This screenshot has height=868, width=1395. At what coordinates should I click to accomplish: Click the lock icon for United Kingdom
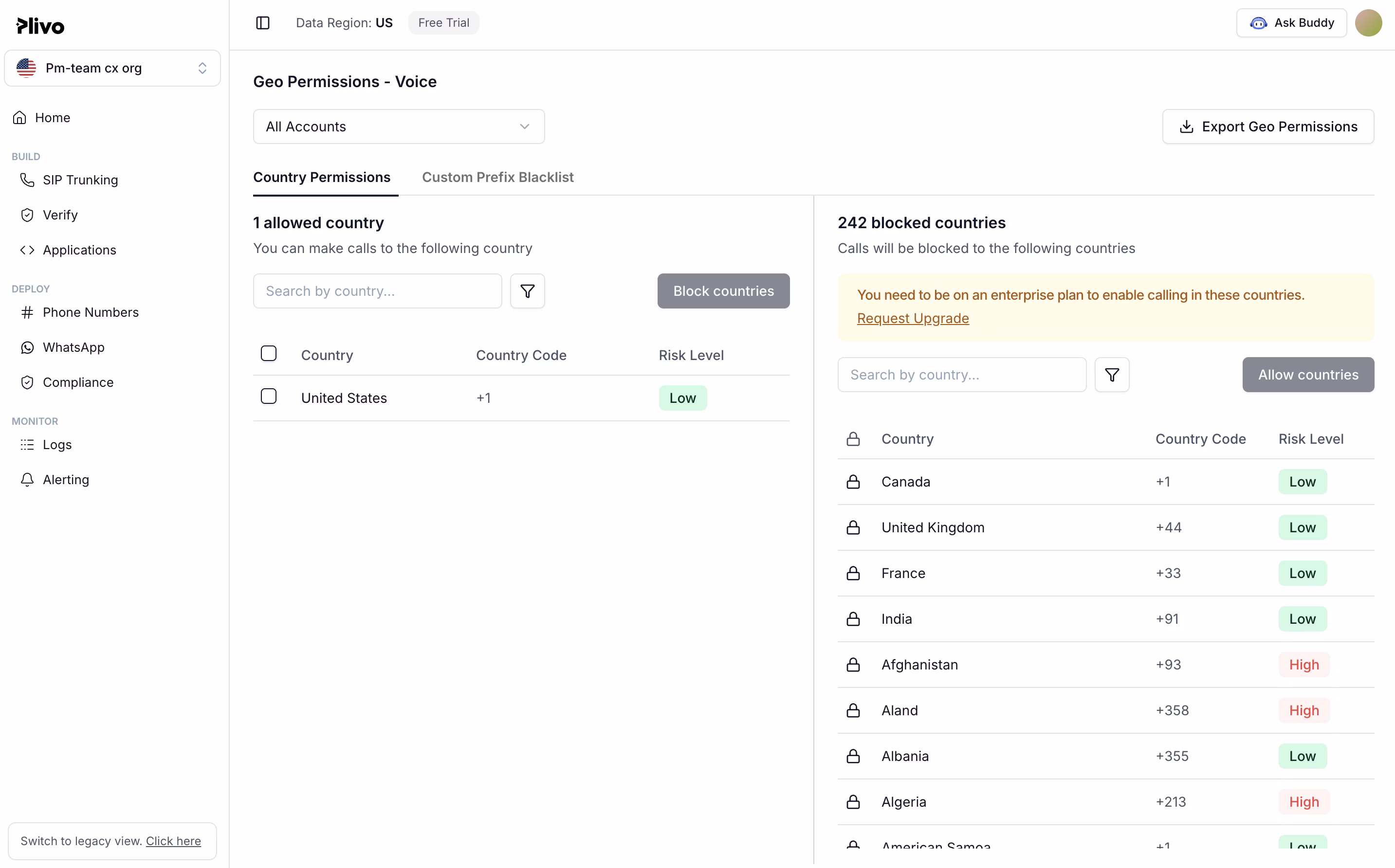coord(853,527)
